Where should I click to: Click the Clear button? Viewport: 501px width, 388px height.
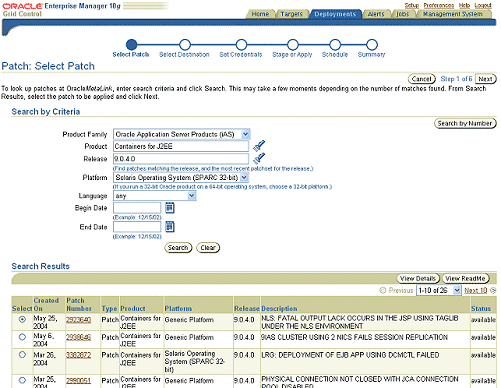click(208, 248)
